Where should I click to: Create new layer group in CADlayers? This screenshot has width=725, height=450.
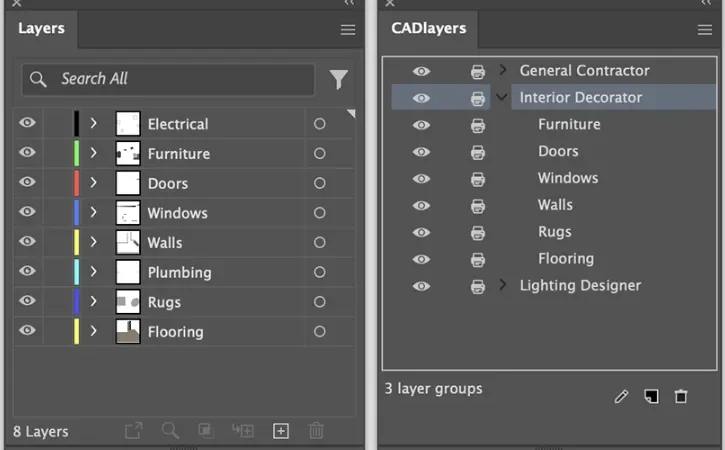coord(651,396)
